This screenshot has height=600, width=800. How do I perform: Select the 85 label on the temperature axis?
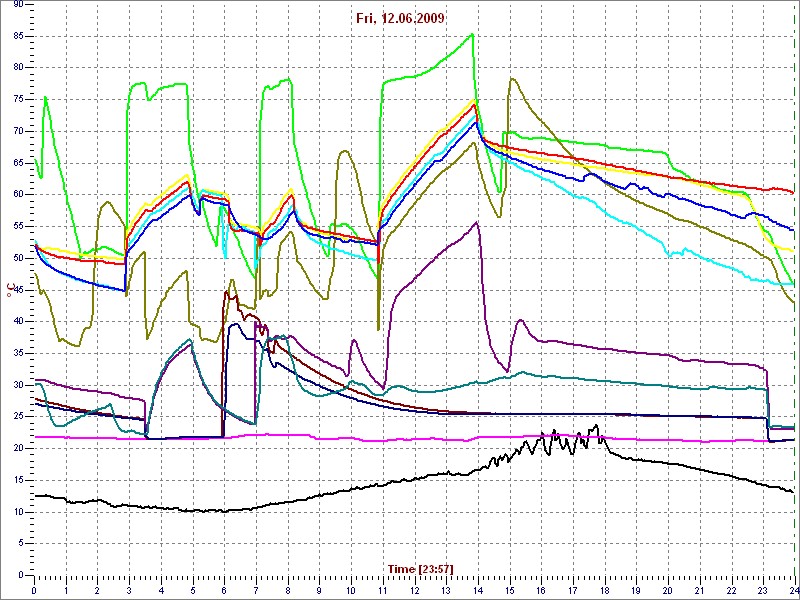coord(17,36)
